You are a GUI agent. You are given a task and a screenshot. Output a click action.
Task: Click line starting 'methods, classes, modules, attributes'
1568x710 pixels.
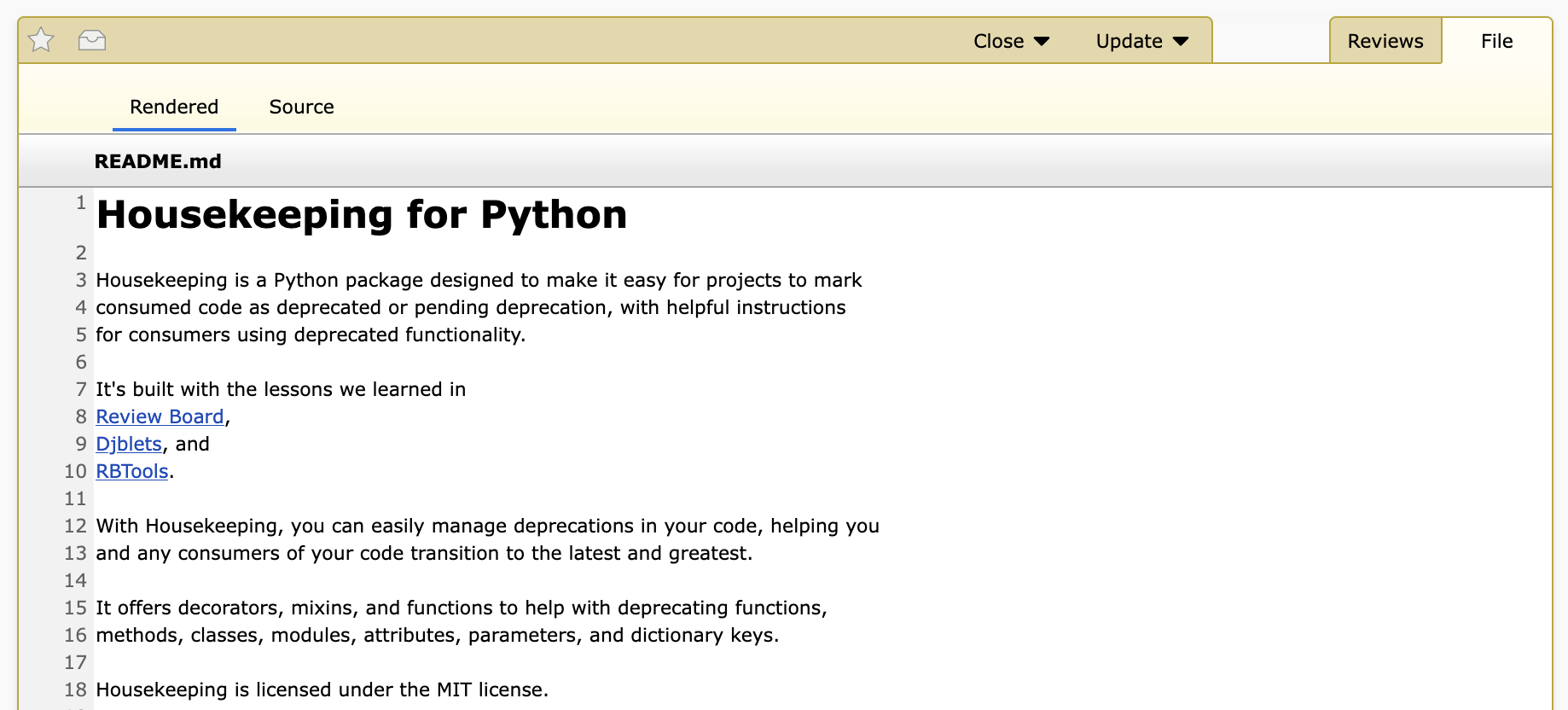[438, 635]
